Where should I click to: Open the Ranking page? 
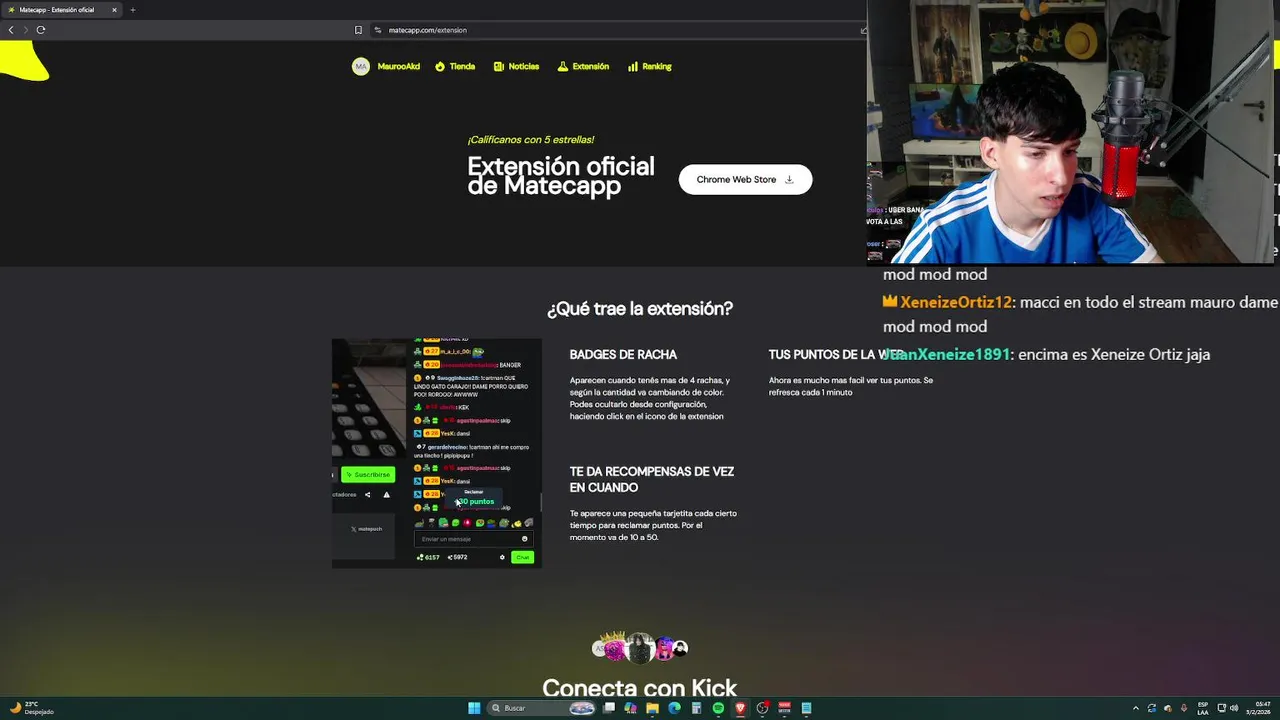(657, 67)
